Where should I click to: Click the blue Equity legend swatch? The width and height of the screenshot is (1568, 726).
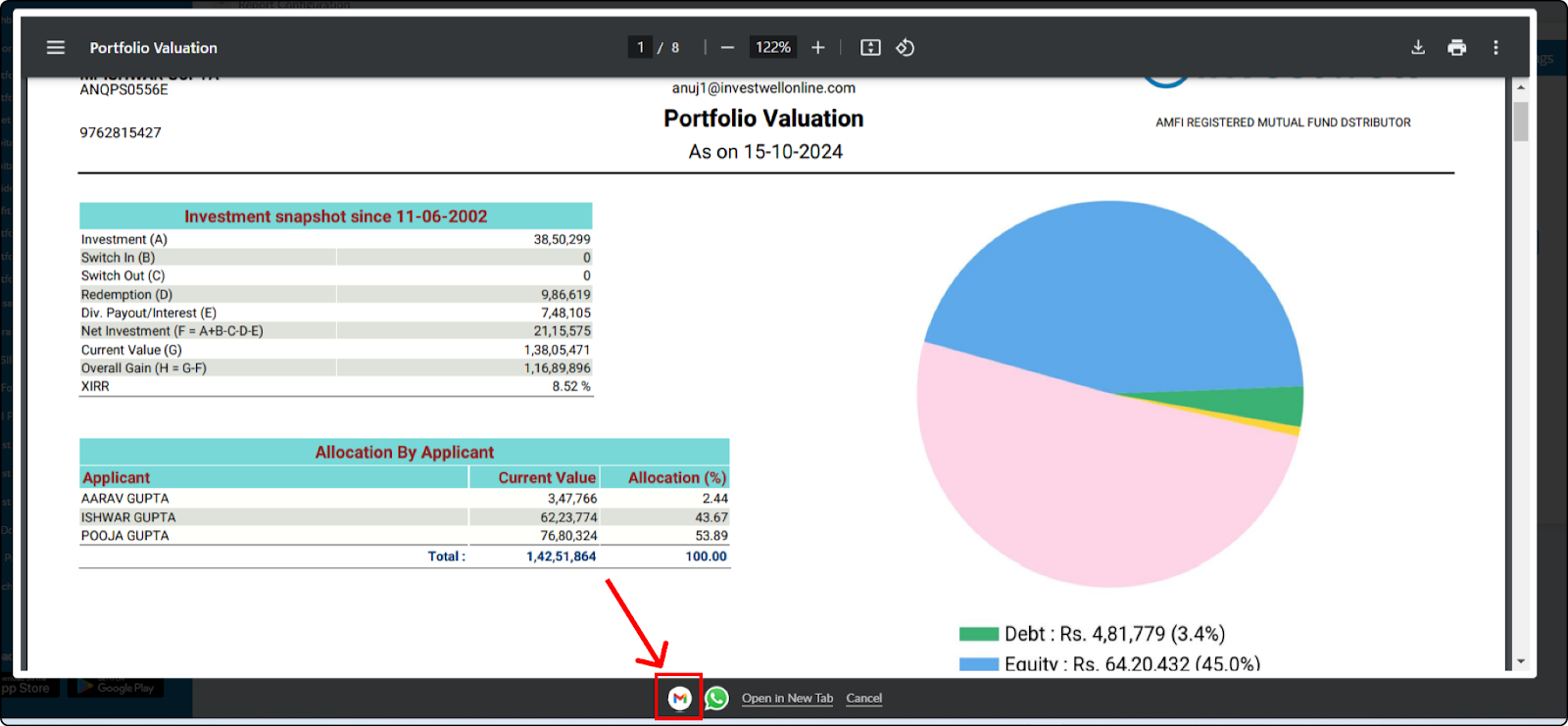pyautogui.click(x=978, y=664)
